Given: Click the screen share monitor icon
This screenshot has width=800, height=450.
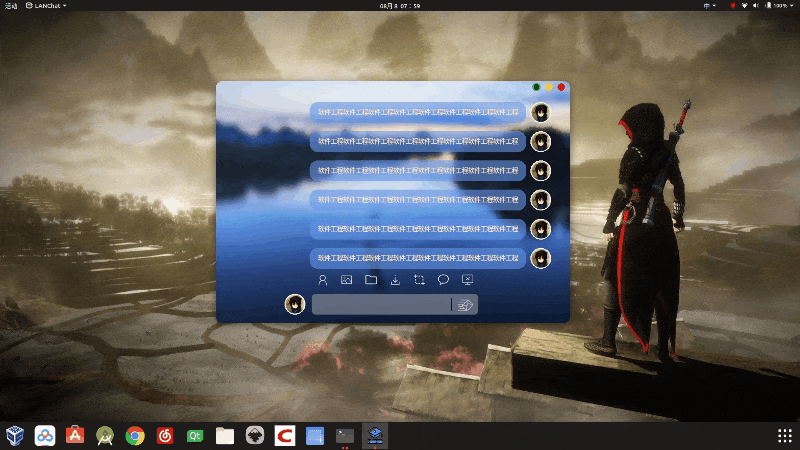Looking at the screenshot, I should pos(467,280).
